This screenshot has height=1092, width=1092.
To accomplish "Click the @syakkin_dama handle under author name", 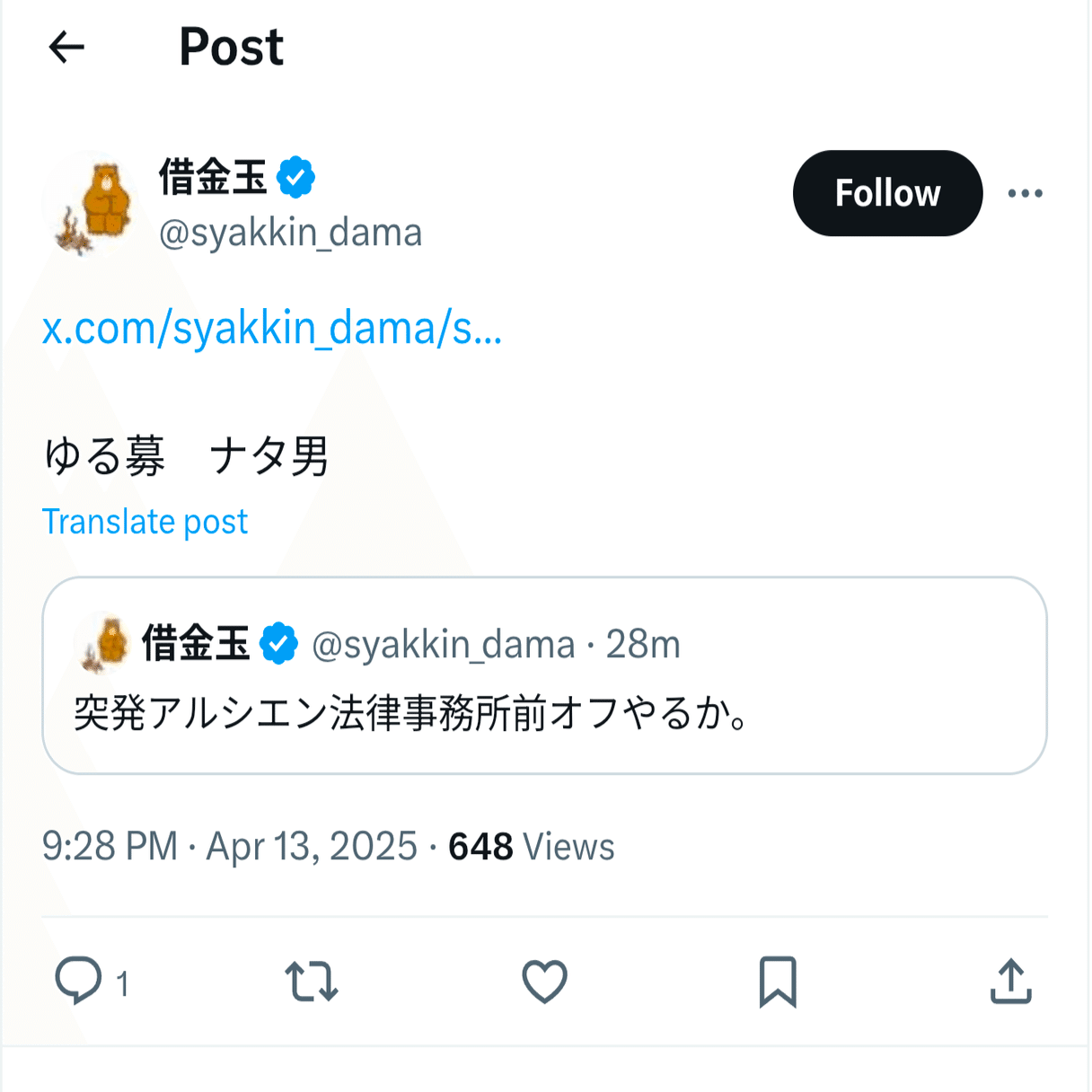I will click(x=290, y=233).
